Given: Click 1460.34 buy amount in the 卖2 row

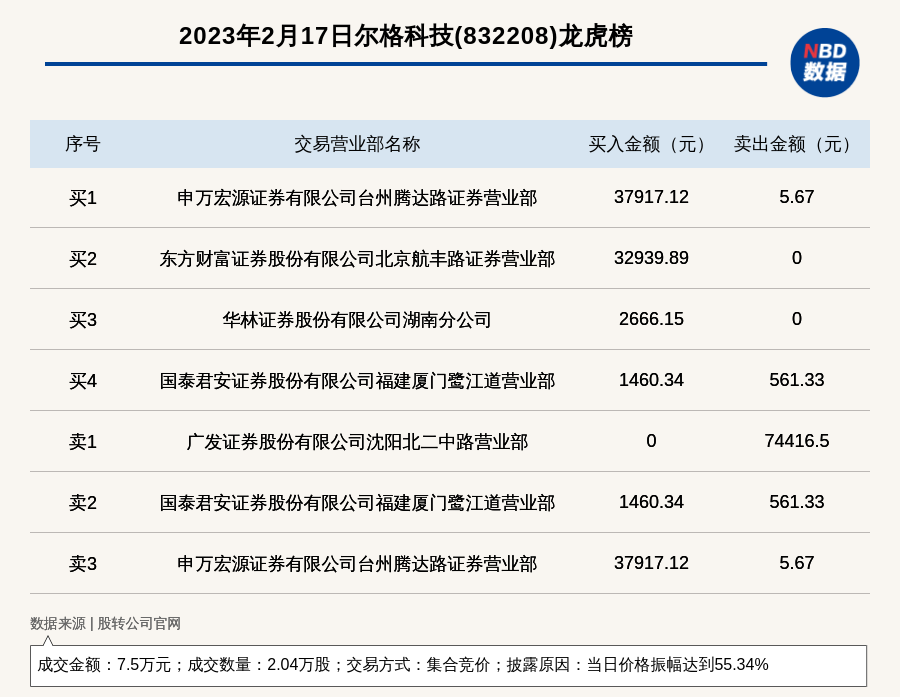Looking at the screenshot, I should pyautogui.click(x=651, y=501).
